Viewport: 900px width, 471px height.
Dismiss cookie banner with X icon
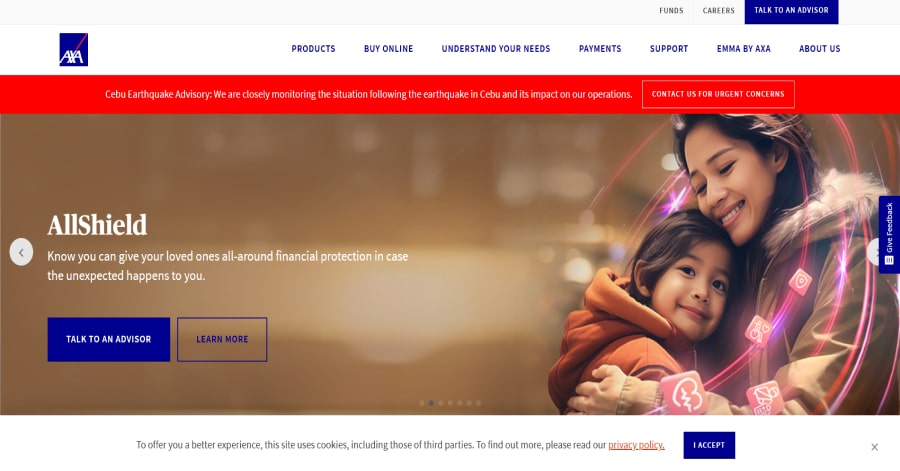point(874,447)
